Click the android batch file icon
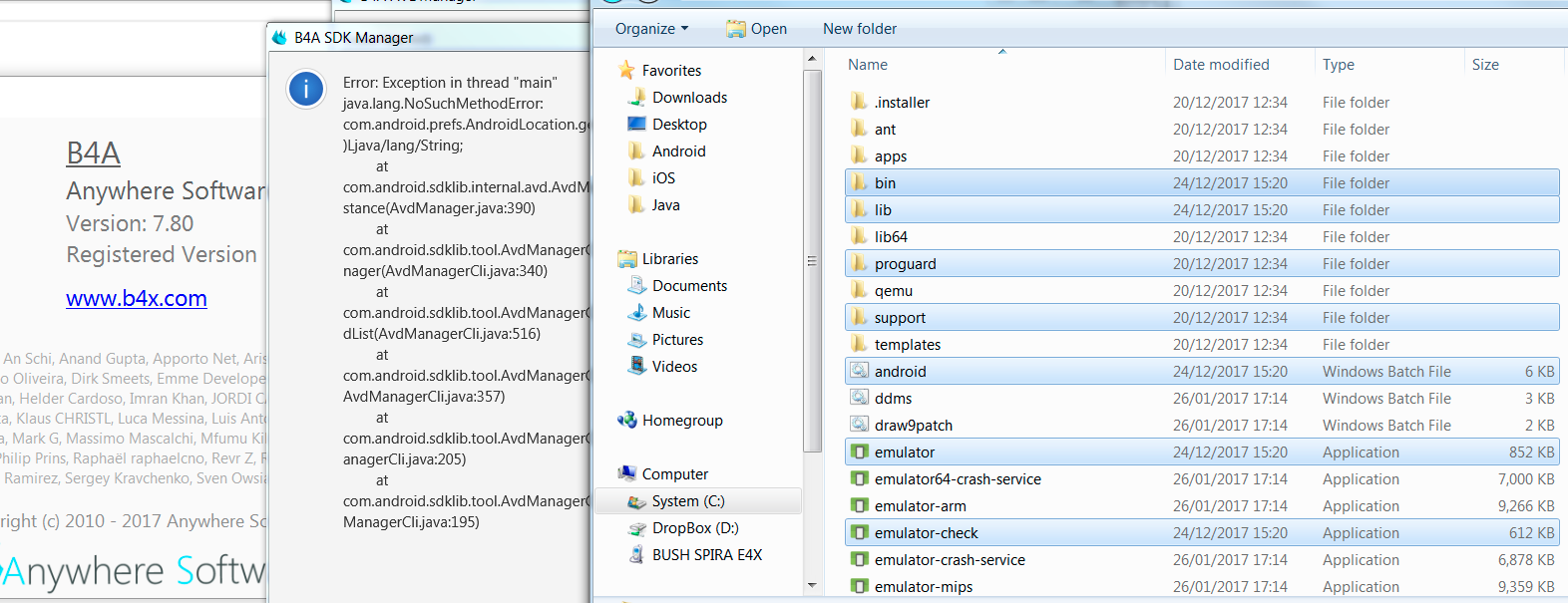This screenshot has width=1568, height=603. (859, 371)
